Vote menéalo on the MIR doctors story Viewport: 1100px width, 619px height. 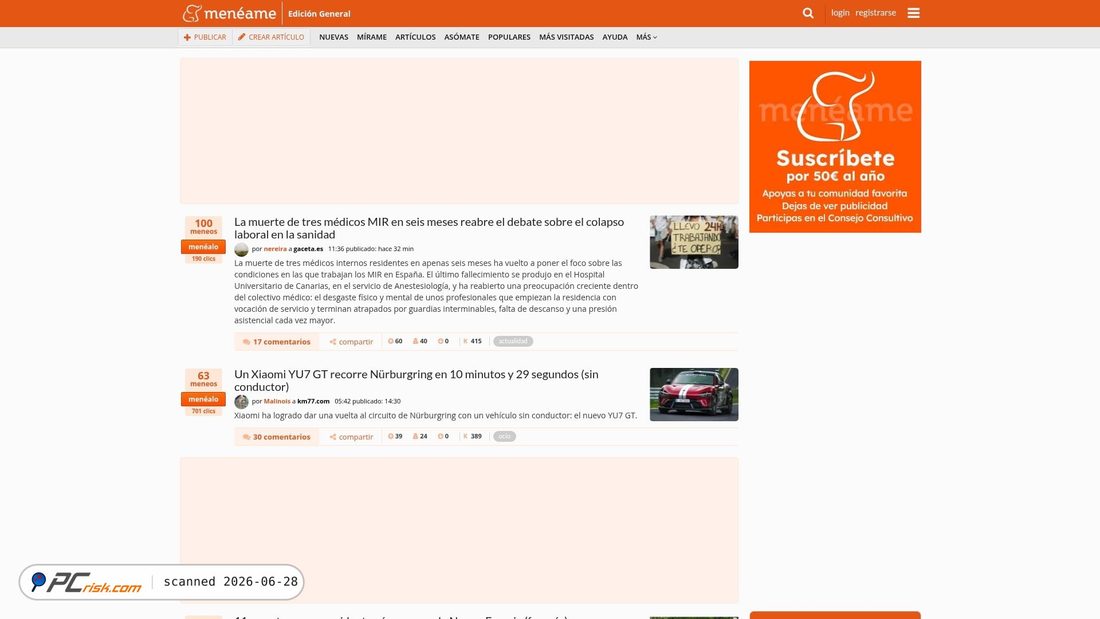tap(203, 247)
